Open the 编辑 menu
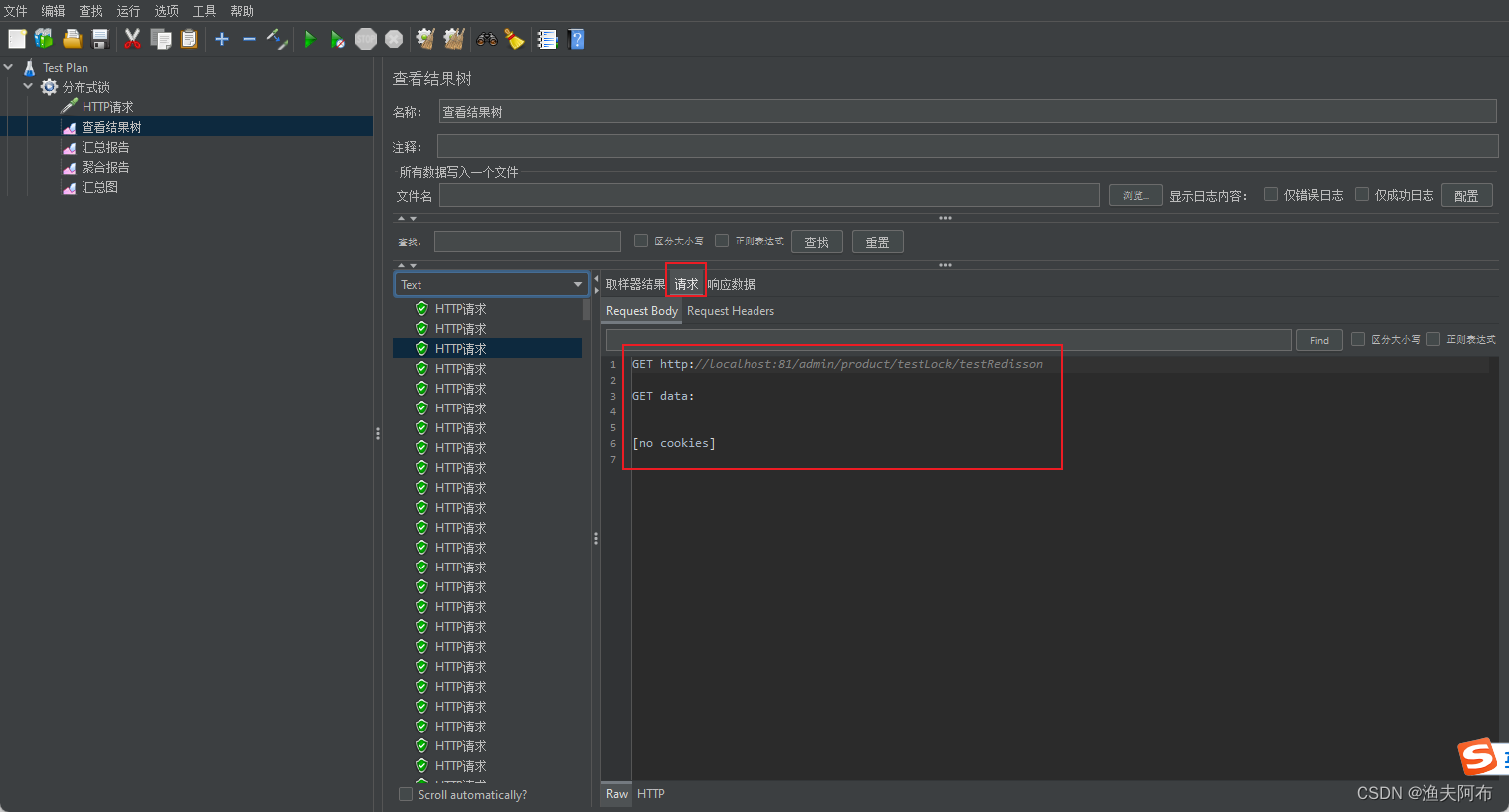This screenshot has width=1509, height=812. [53, 11]
